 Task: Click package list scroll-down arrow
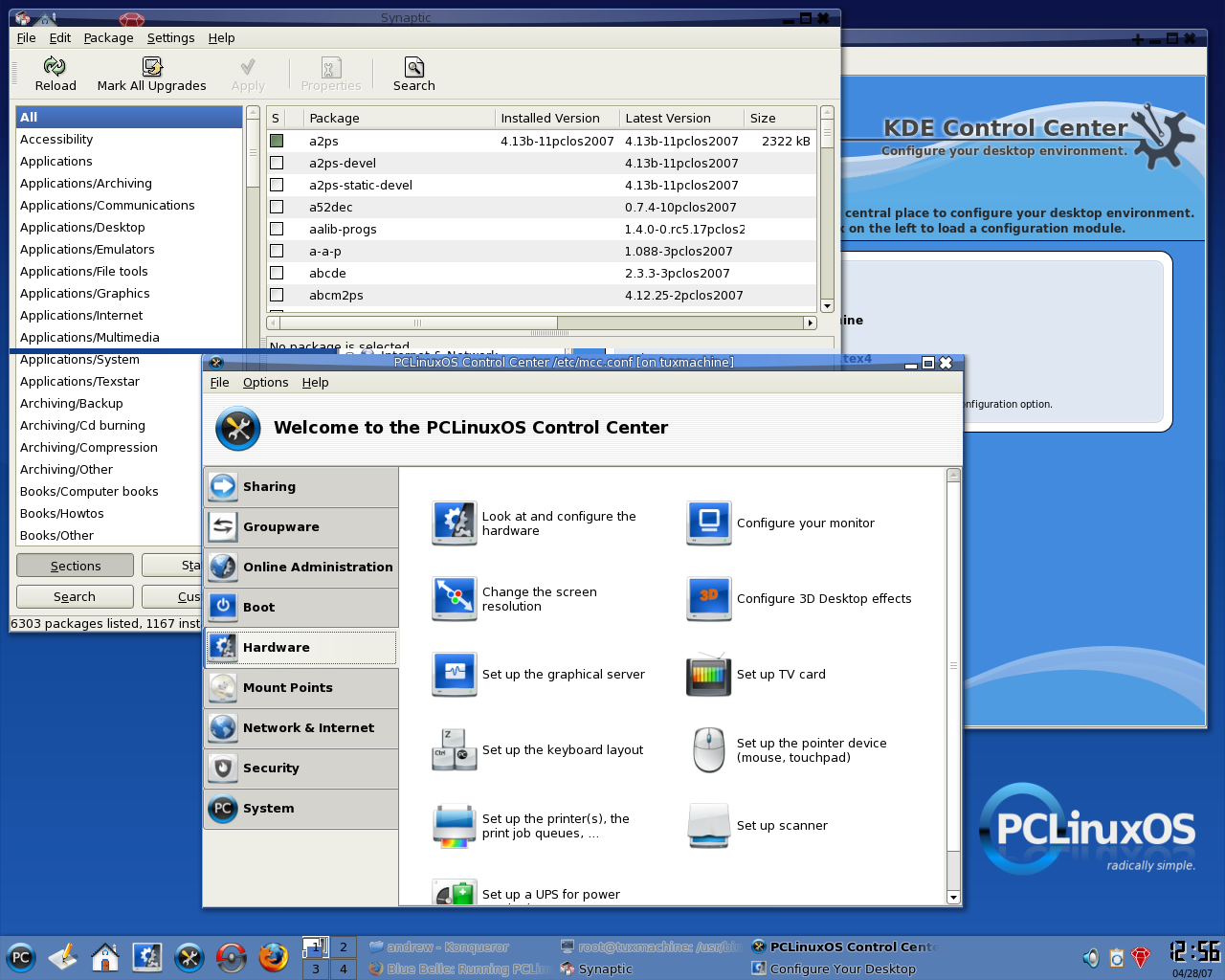[x=827, y=306]
